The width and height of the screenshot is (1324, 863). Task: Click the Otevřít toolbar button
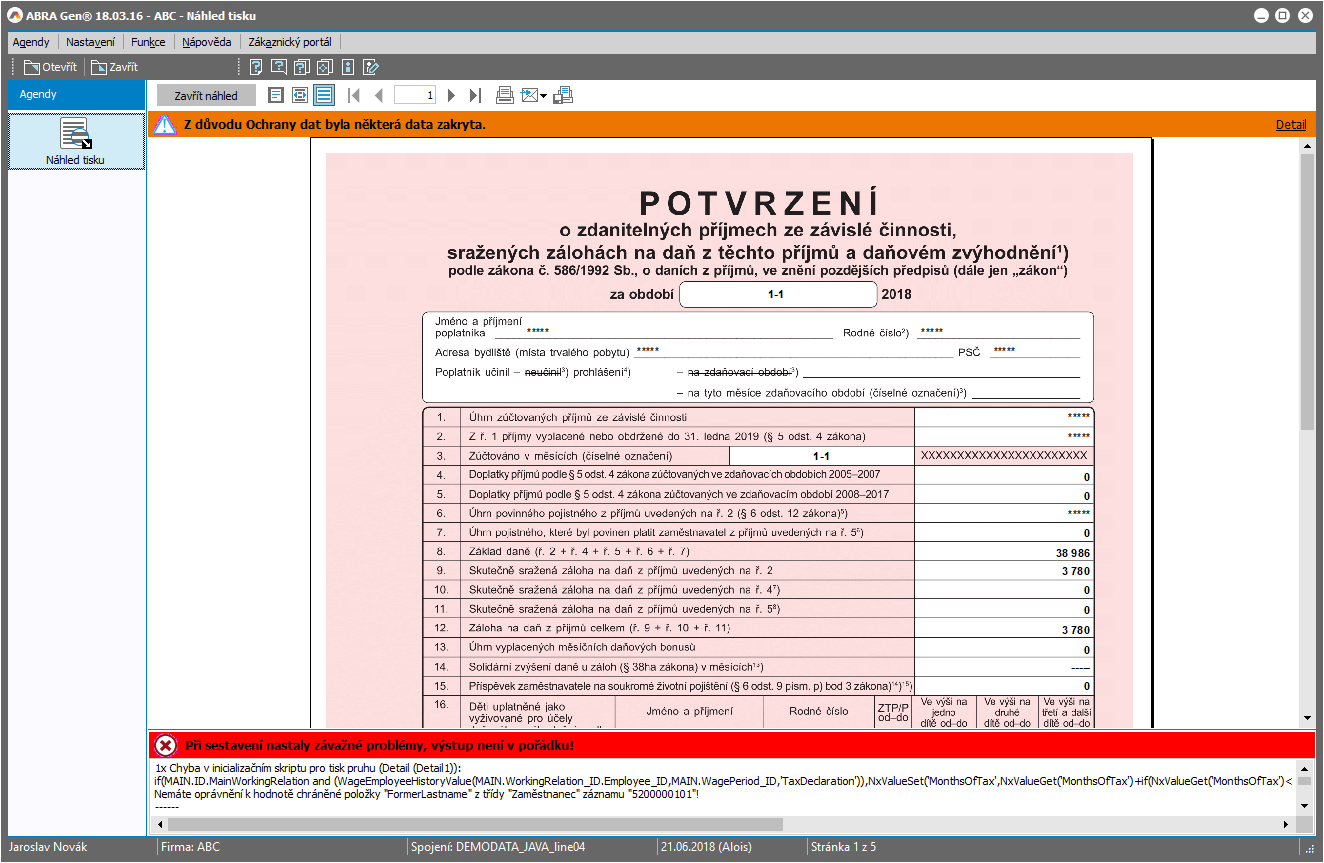pyautogui.click(x=50, y=68)
